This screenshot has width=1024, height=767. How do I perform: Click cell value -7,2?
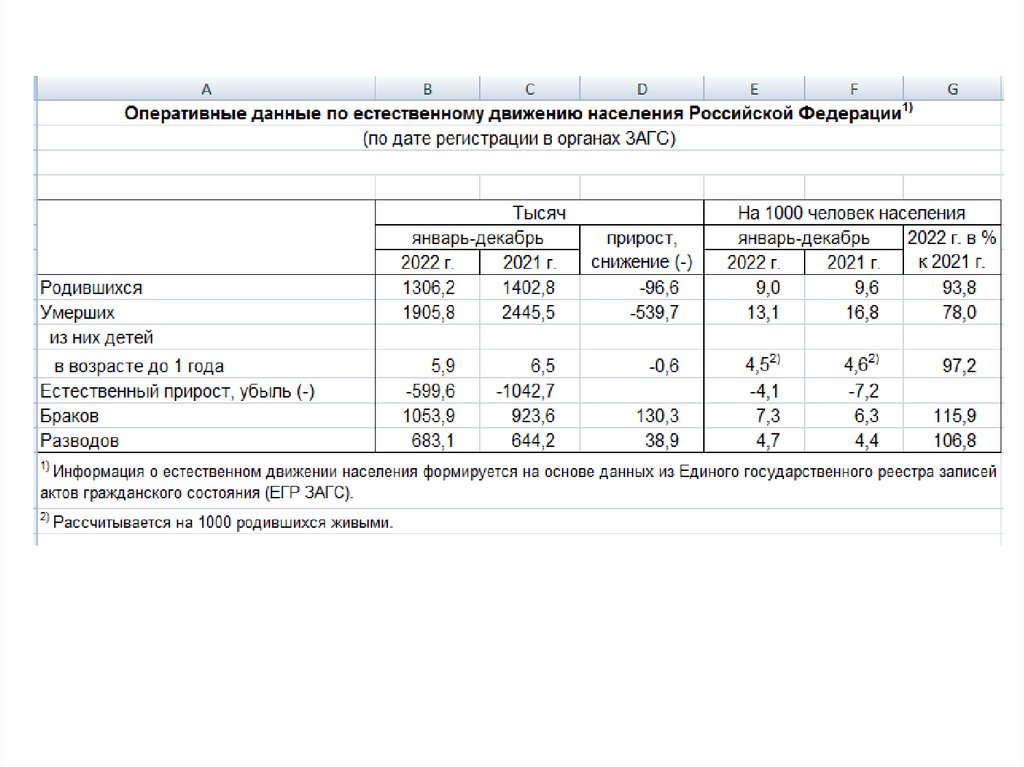coord(863,391)
